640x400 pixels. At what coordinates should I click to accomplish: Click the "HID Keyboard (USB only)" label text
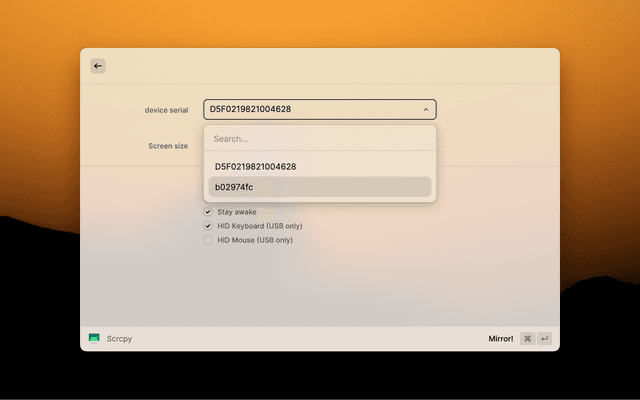coord(259,226)
